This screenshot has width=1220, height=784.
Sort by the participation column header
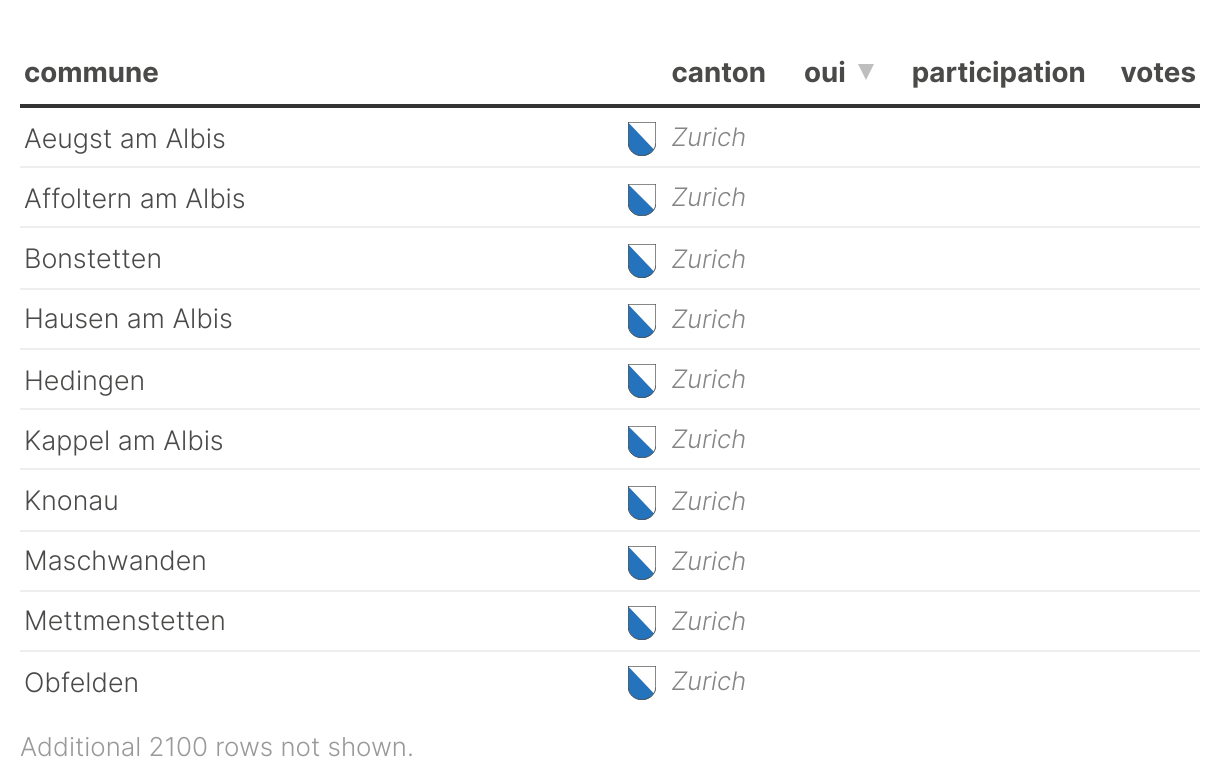(x=997, y=73)
